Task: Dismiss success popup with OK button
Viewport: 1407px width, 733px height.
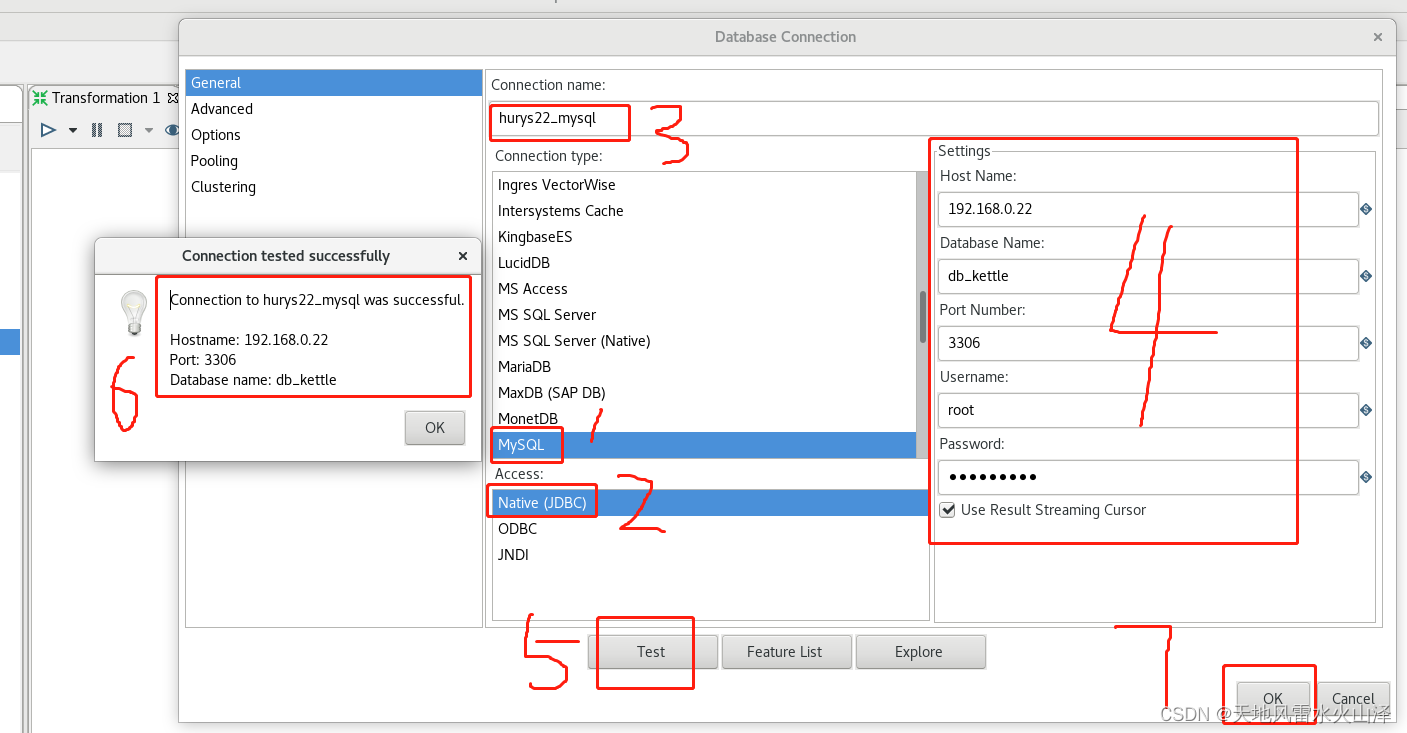Action: click(x=435, y=428)
